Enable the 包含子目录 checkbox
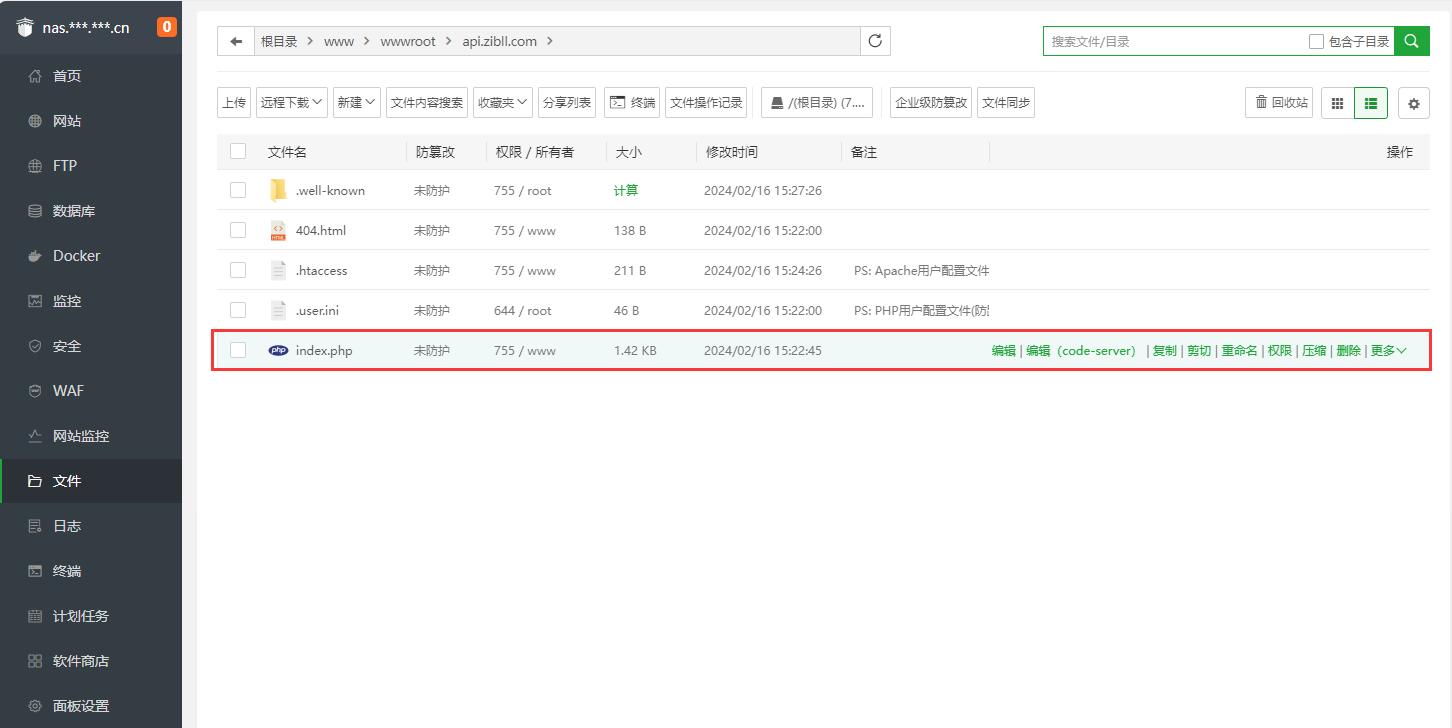 (x=1316, y=41)
